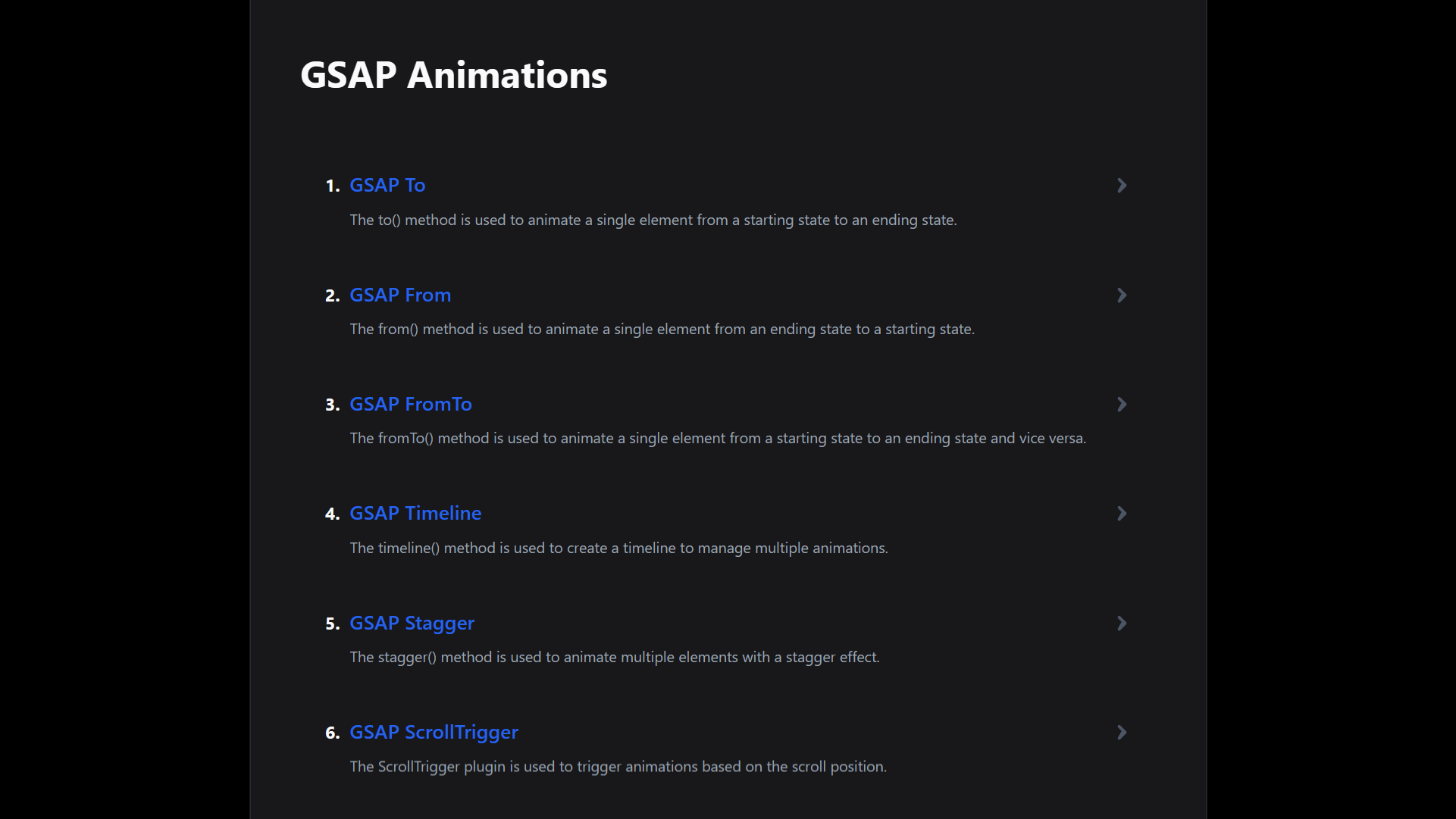Click the GSAP Animations heading
1456x819 pixels.
453,75
